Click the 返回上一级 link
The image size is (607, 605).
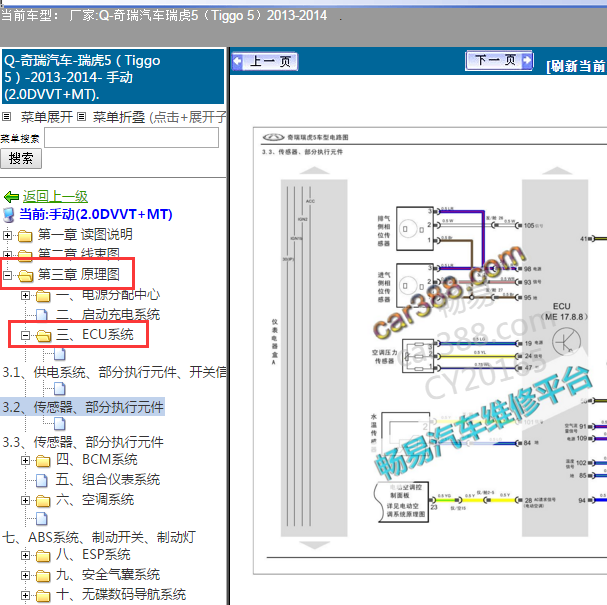click(55, 197)
